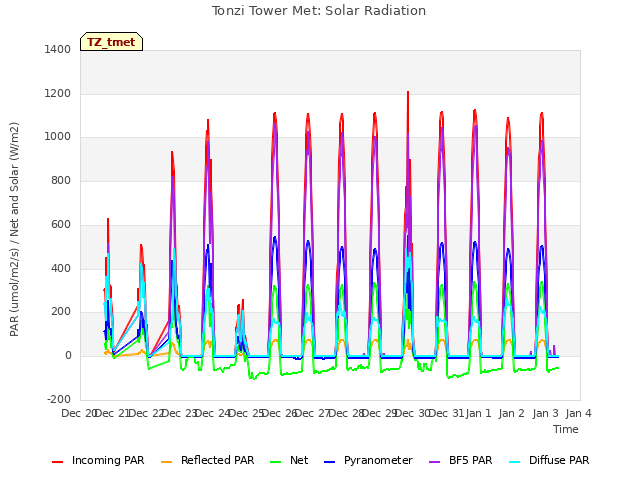Image resolution: width=640 pixels, height=480 pixels.
Task: Toggle the Diffuse PAR legend entry
Action: coord(549,460)
